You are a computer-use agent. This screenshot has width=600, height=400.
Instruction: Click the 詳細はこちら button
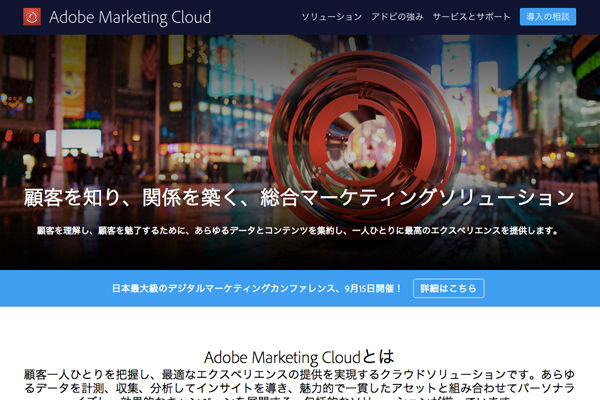click(x=448, y=288)
